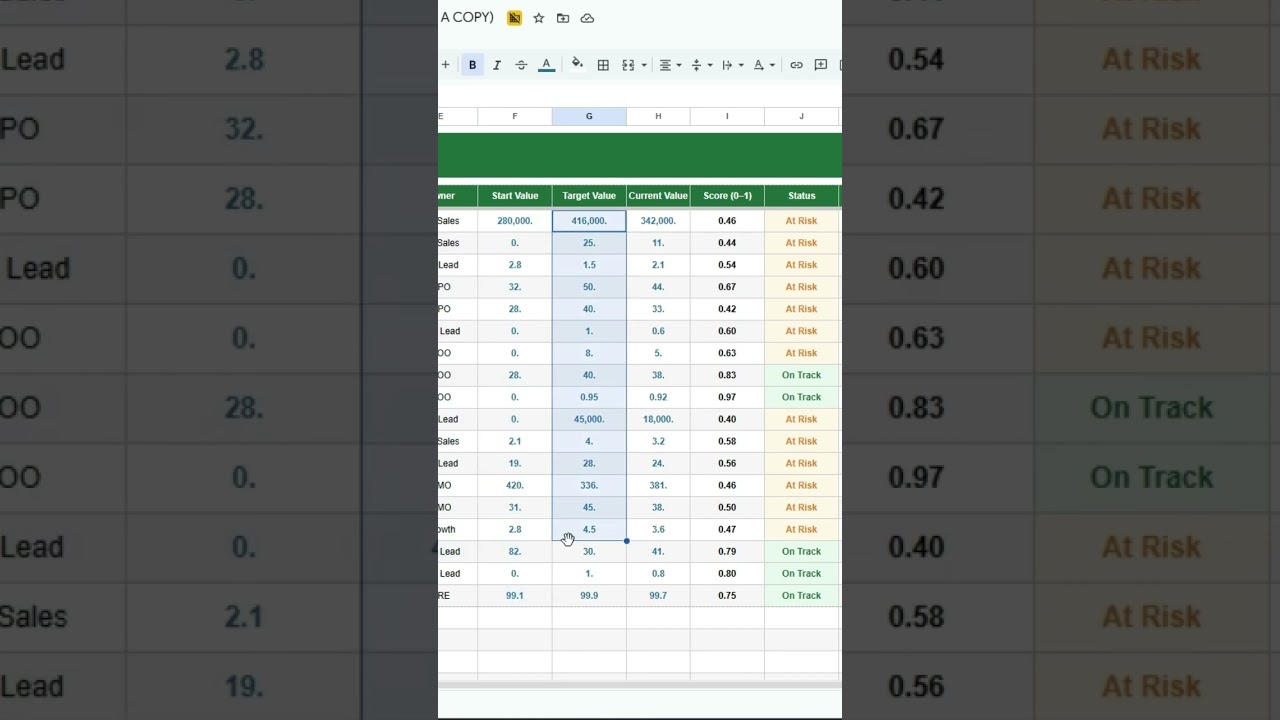Grab the selection fill handle dot
Image resolution: width=1280 pixels, height=720 pixels.
[626, 541]
